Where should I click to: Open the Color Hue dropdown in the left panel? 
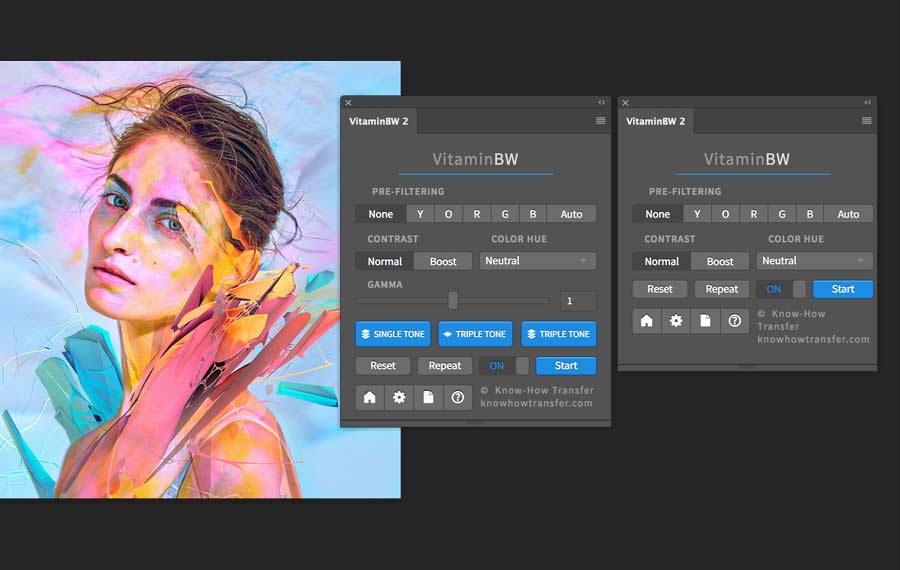coord(538,261)
